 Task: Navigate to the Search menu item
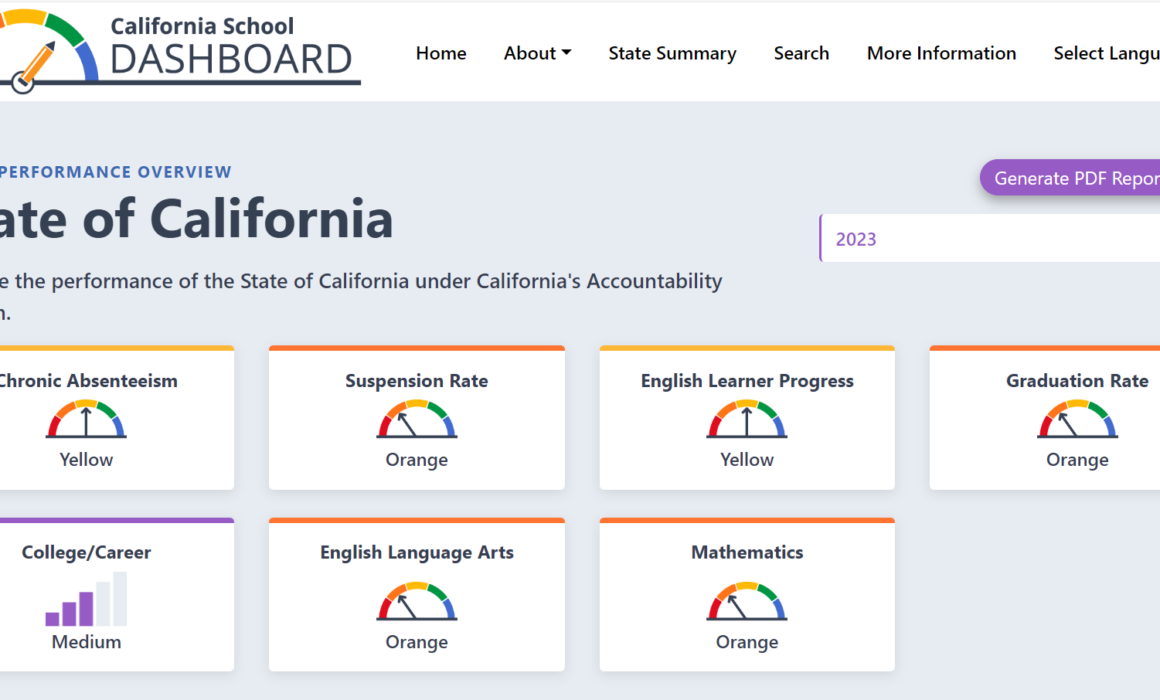(x=801, y=54)
